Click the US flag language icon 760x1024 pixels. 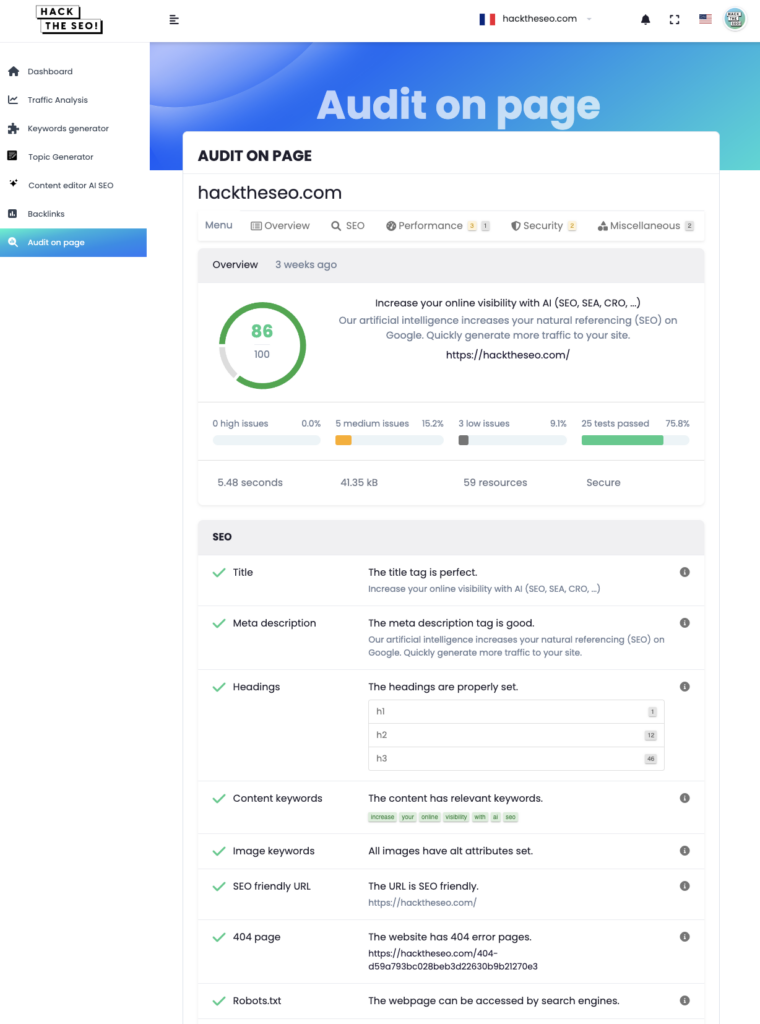coord(705,19)
